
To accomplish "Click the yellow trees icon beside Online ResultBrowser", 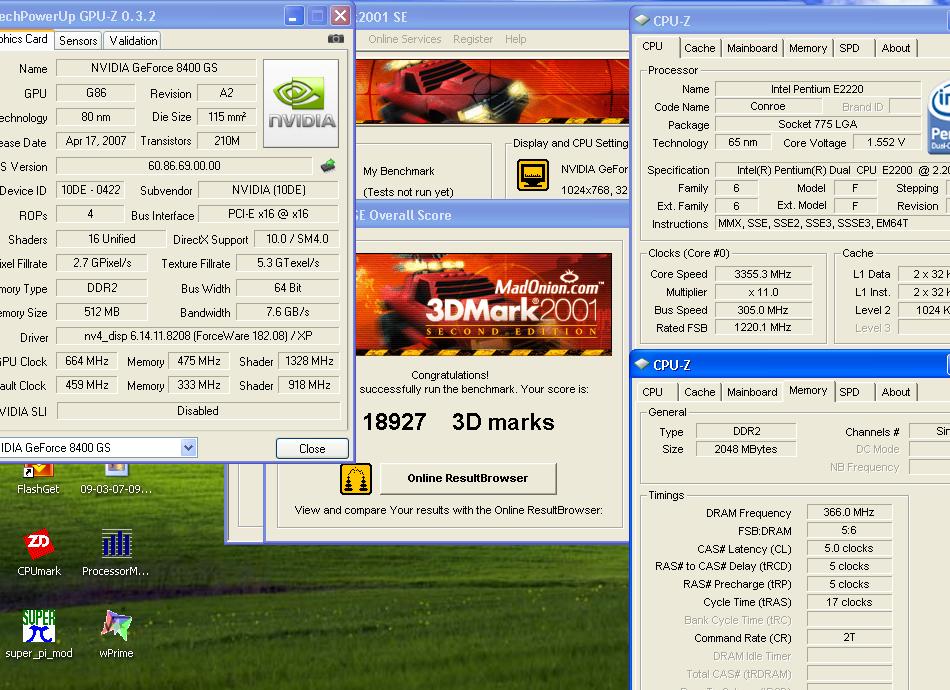I will (x=356, y=479).
